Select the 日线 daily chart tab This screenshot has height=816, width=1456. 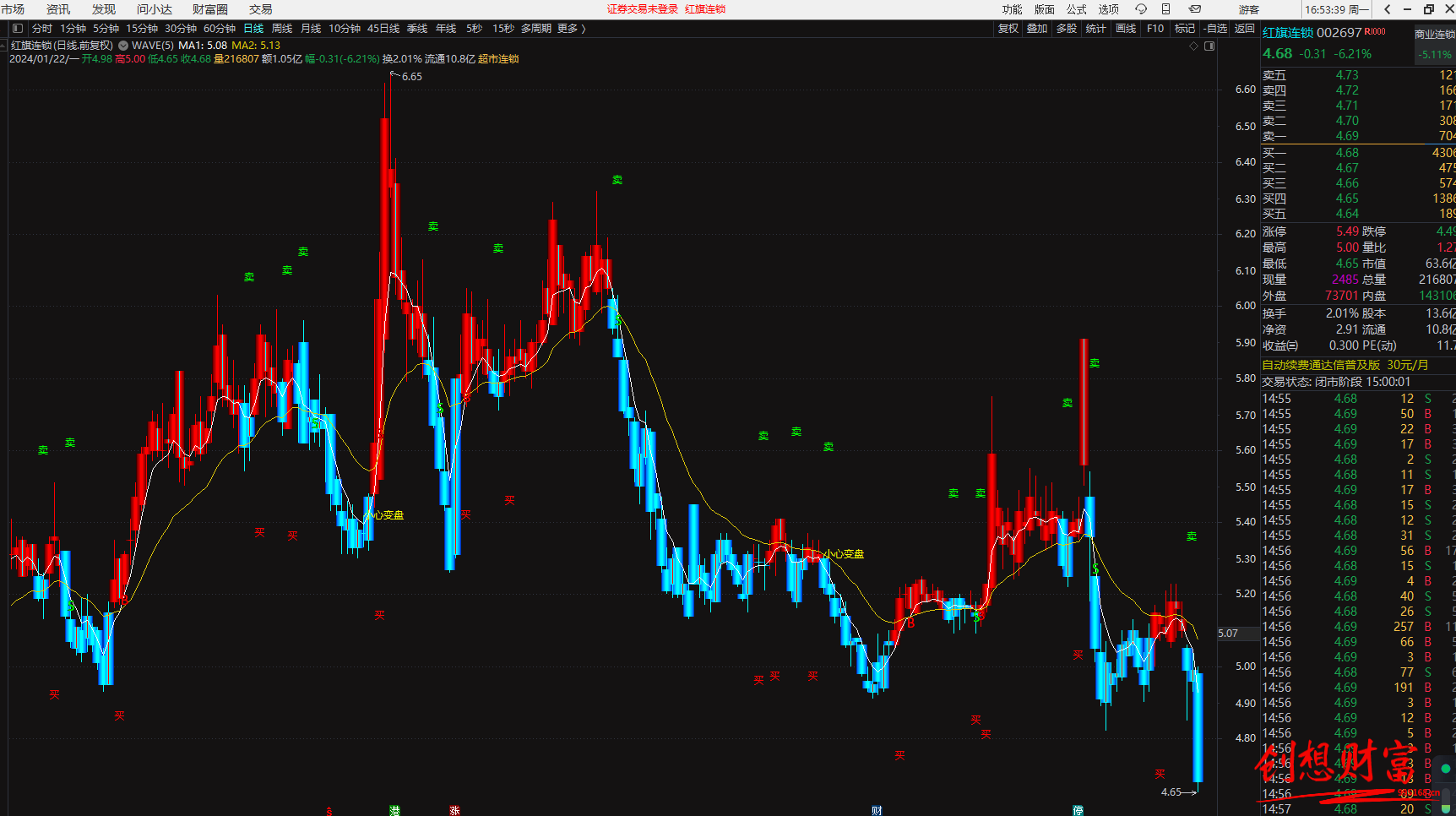pos(253,29)
